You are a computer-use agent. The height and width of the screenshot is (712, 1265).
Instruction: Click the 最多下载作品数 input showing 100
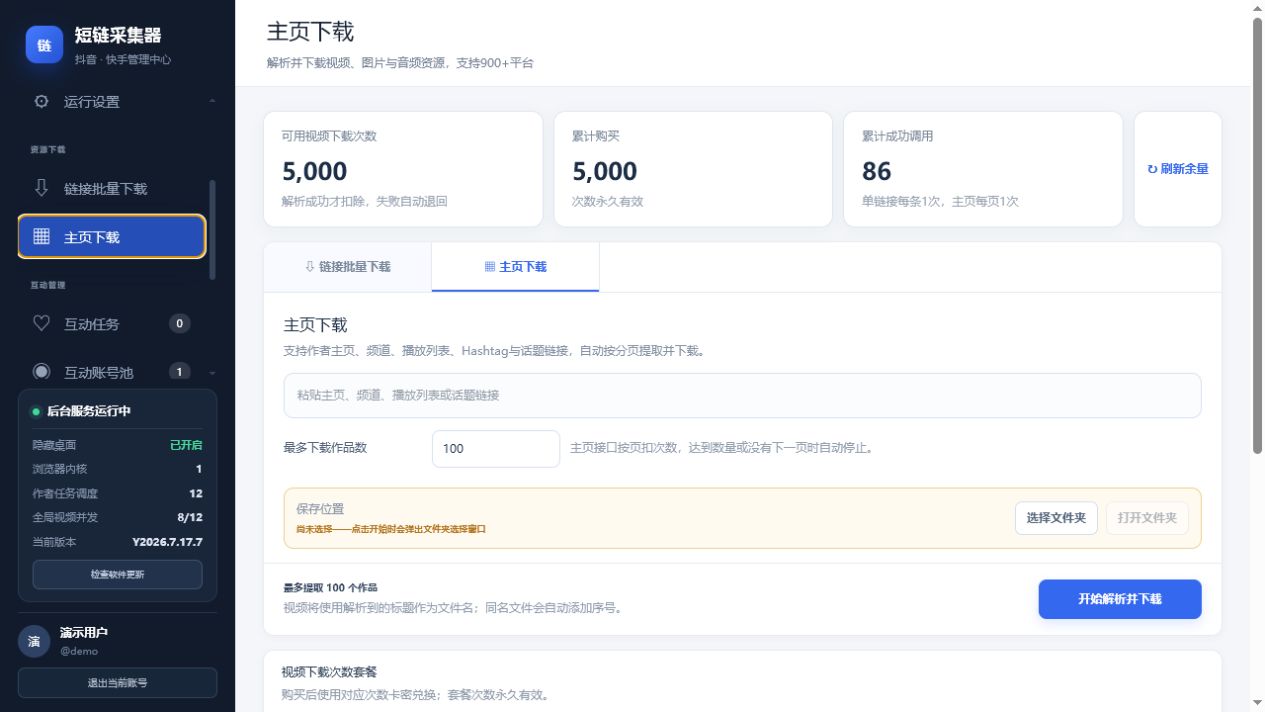pyautogui.click(x=496, y=448)
